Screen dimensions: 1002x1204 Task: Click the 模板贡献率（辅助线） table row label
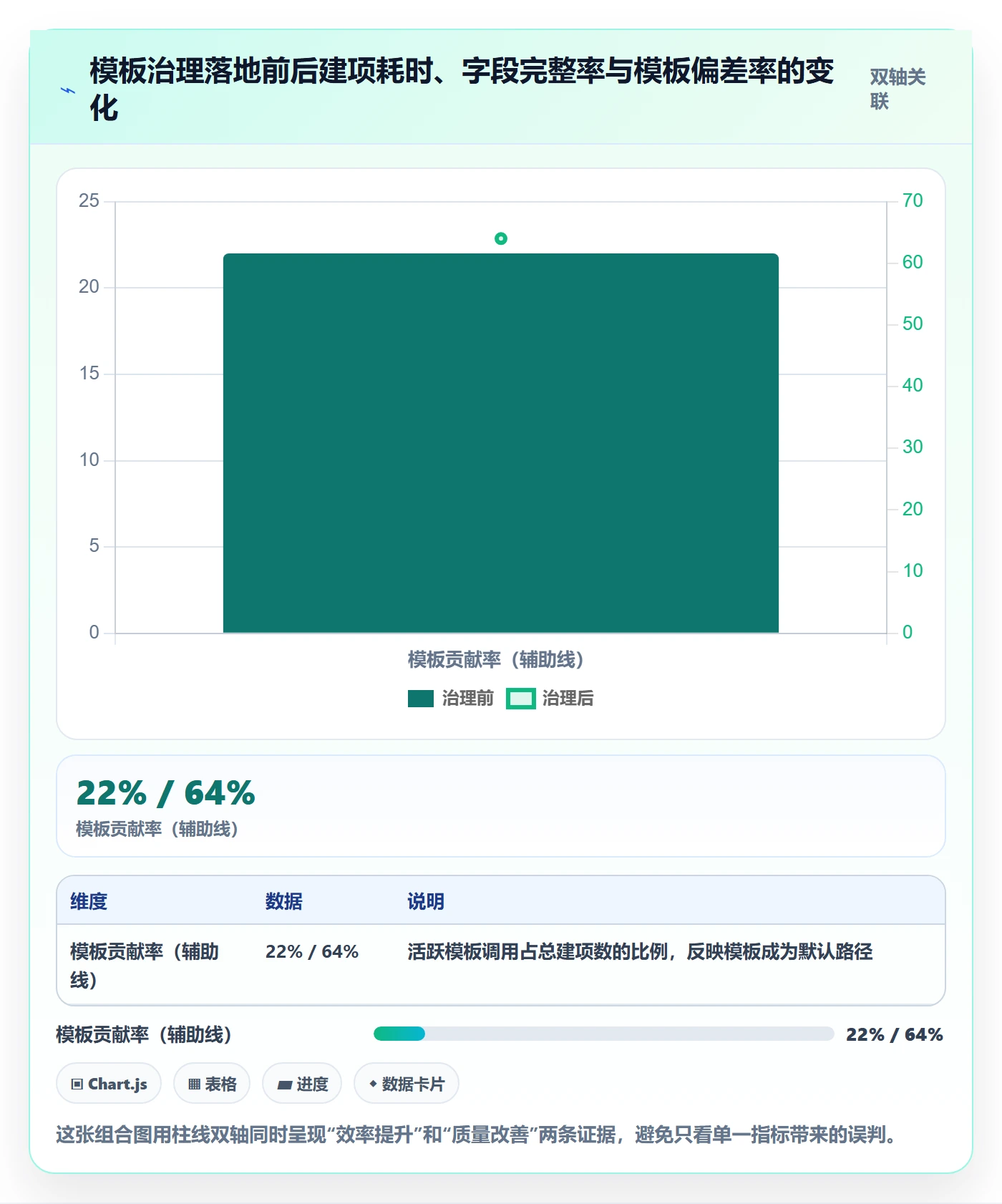tap(145, 966)
